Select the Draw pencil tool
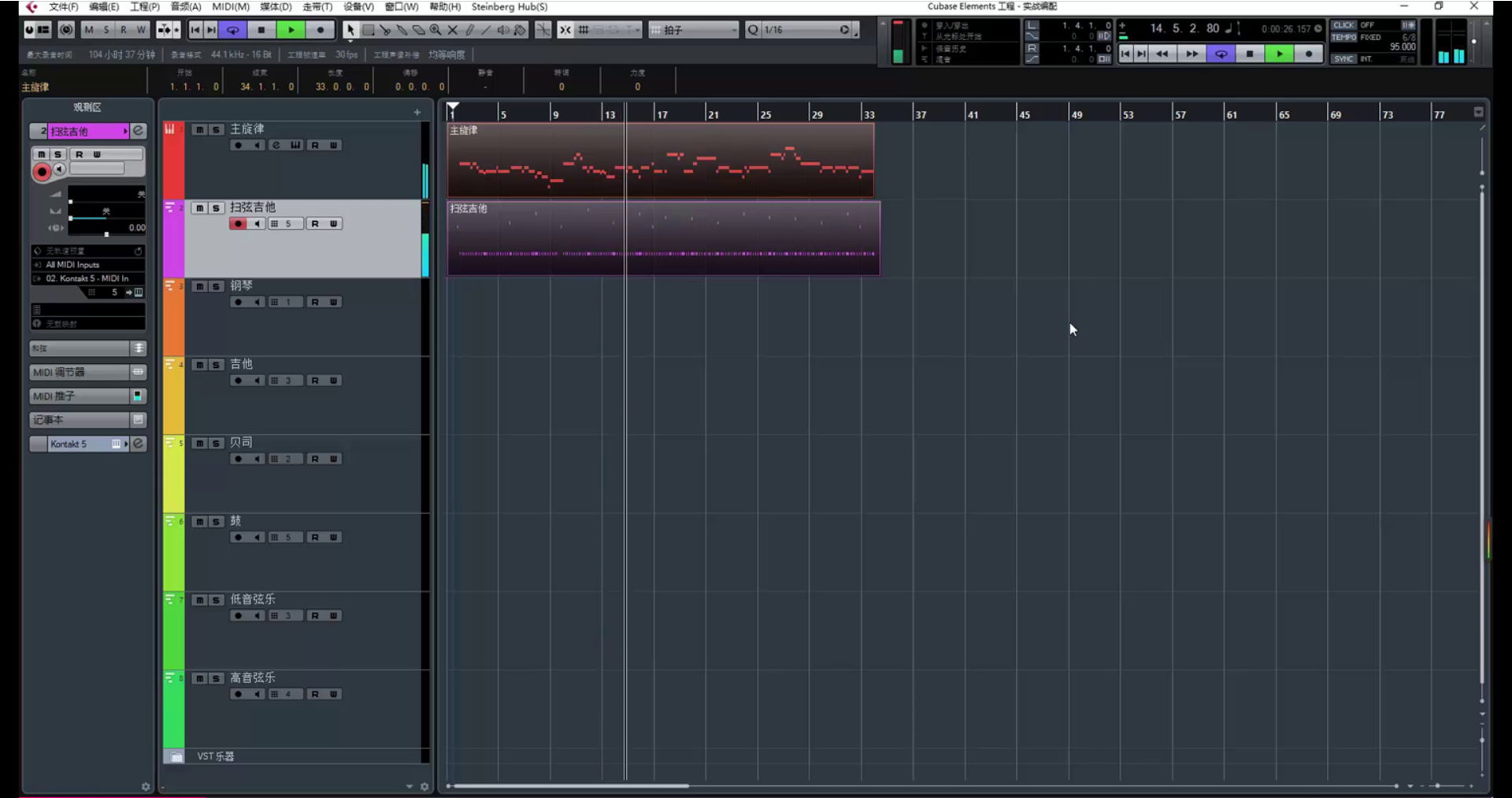The image size is (1512, 798). pyautogui.click(x=469, y=30)
